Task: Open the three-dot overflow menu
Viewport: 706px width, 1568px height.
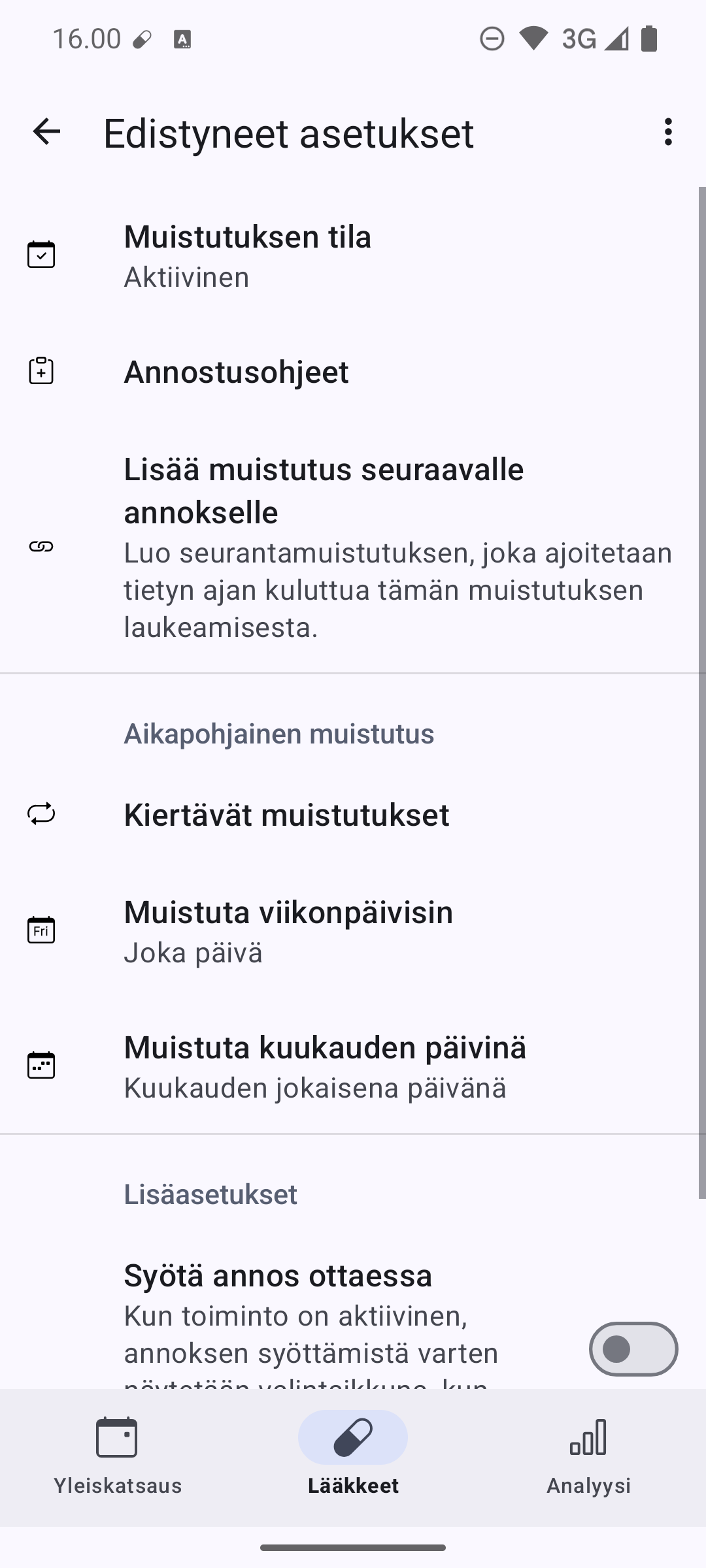Action: tap(667, 132)
